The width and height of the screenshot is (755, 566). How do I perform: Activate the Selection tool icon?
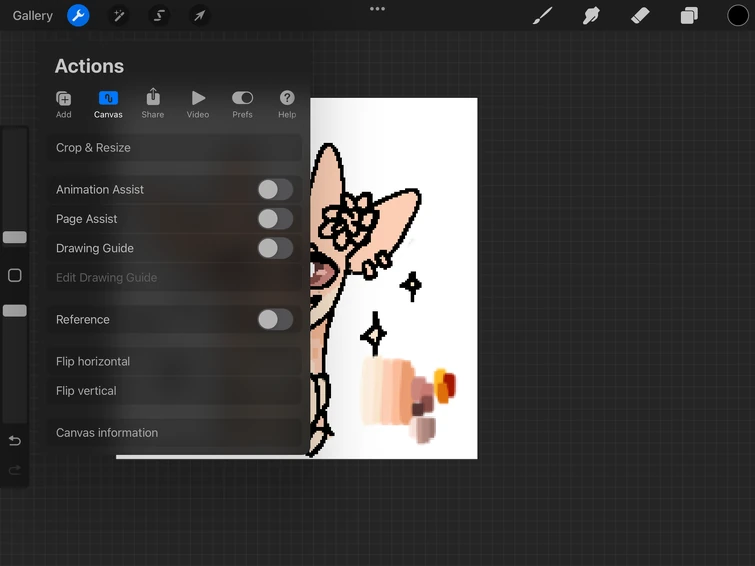click(x=159, y=16)
